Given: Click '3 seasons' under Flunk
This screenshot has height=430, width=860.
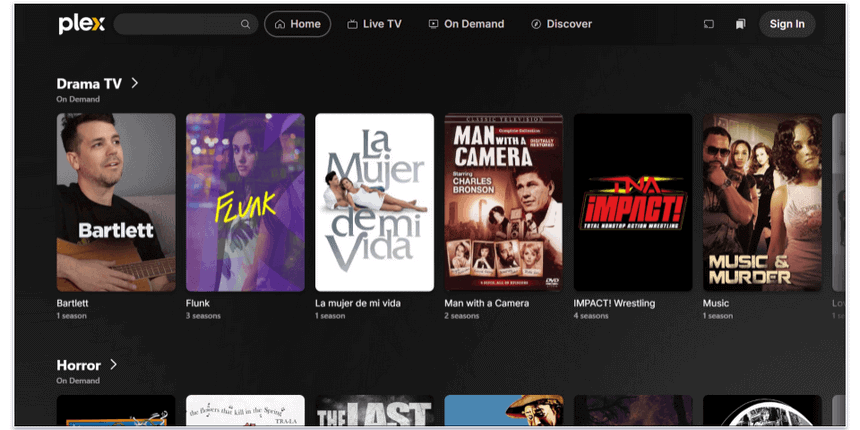Looking at the screenshot, I should (203, 316).
